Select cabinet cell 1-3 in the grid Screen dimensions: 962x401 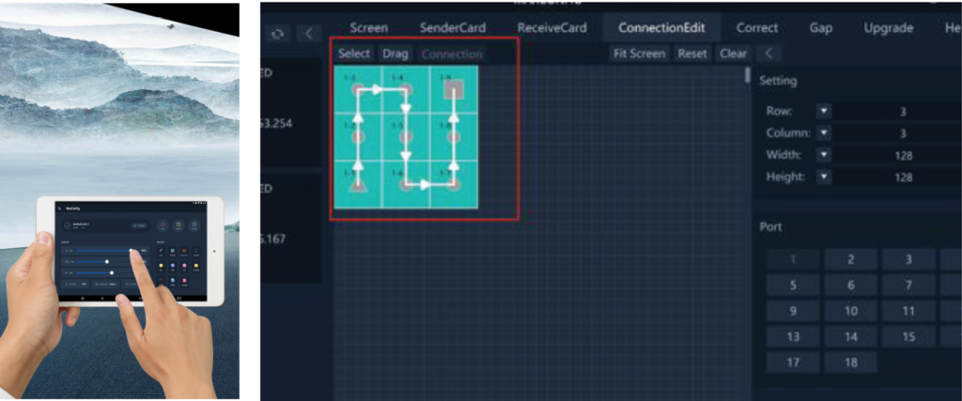click(358, 90)
